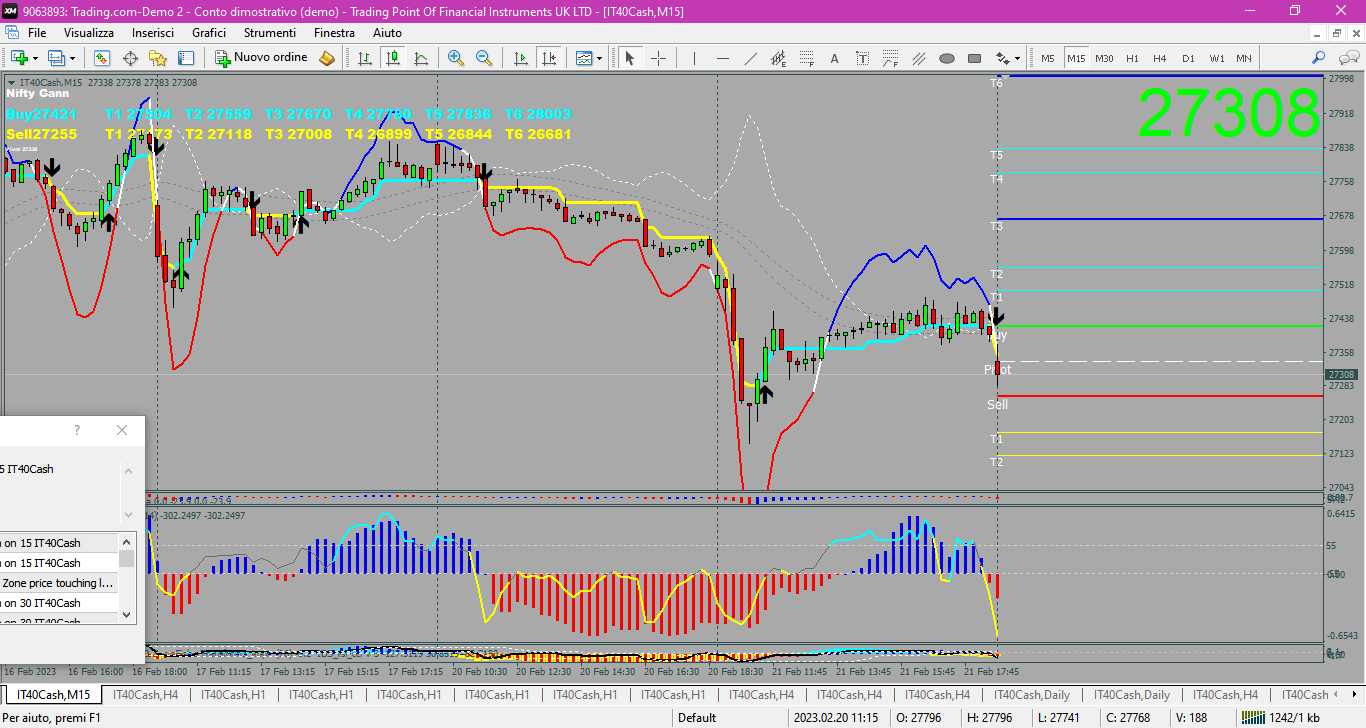Screen dimensions: 1366x728
Task: Select the W1 timeframe
Action: pos(1217,58)
